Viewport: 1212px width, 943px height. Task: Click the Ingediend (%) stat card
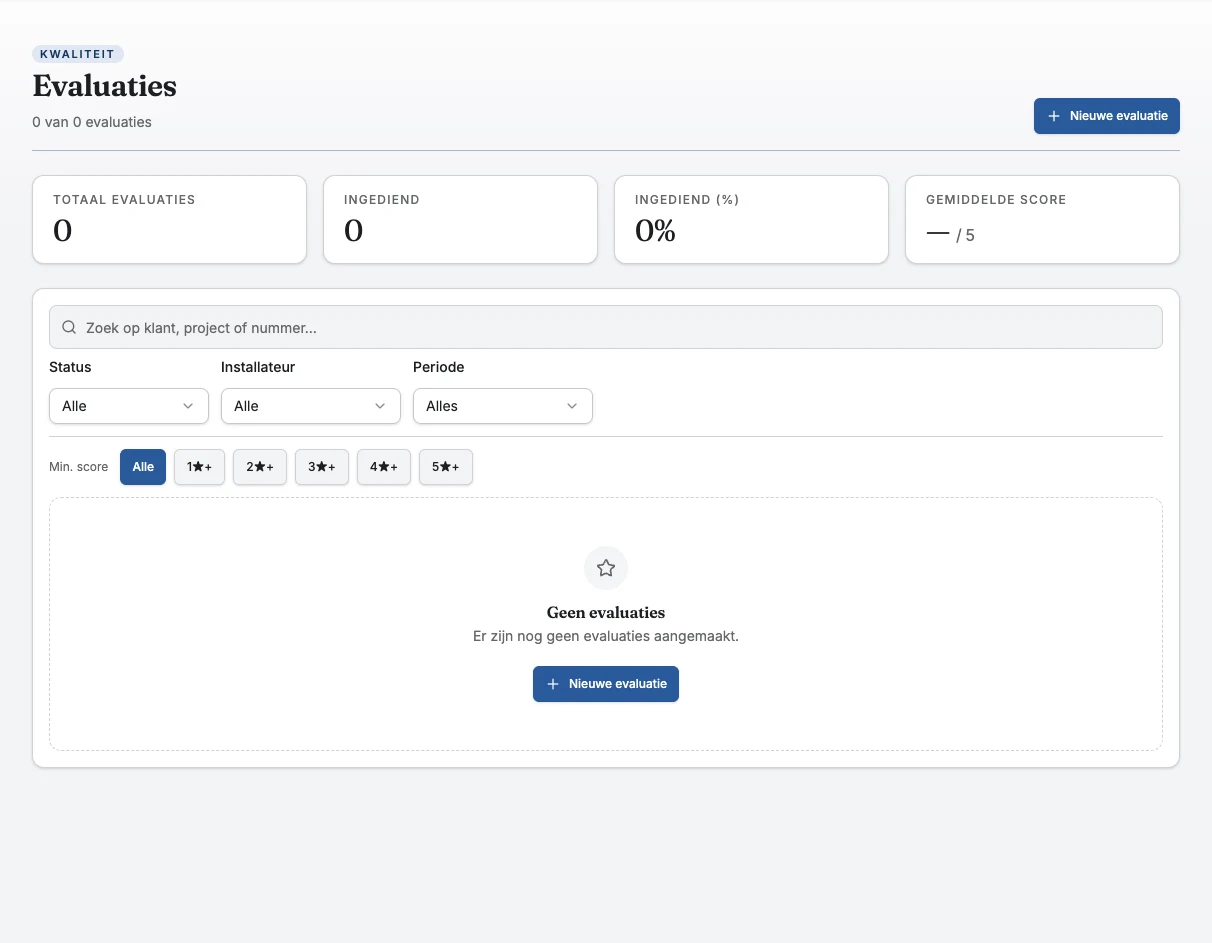pyautogui.click(x=751, y=220)
